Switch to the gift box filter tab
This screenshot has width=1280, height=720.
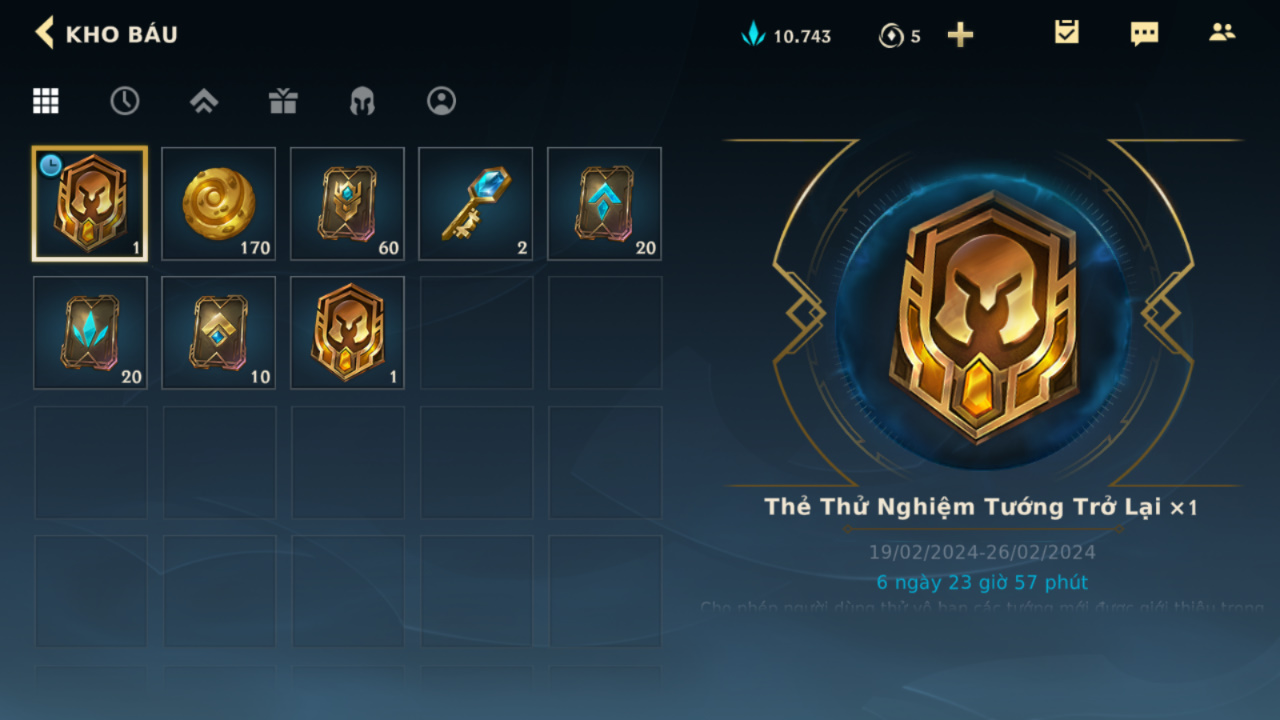coord(283,100)
